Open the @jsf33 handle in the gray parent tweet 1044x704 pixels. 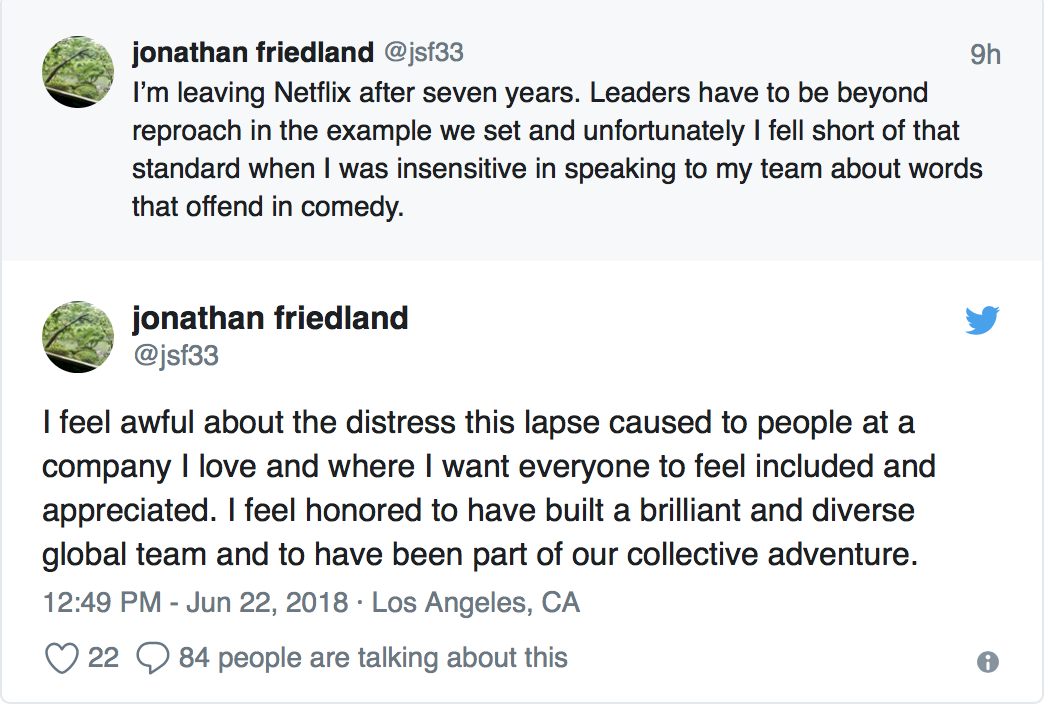[424, 51]
